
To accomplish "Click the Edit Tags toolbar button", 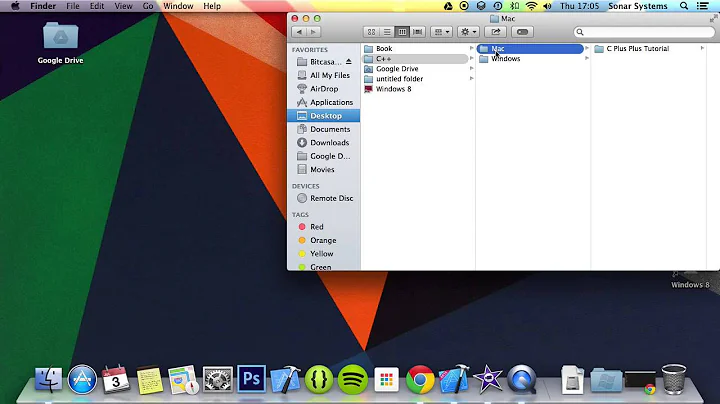I will tap(522, 32).
